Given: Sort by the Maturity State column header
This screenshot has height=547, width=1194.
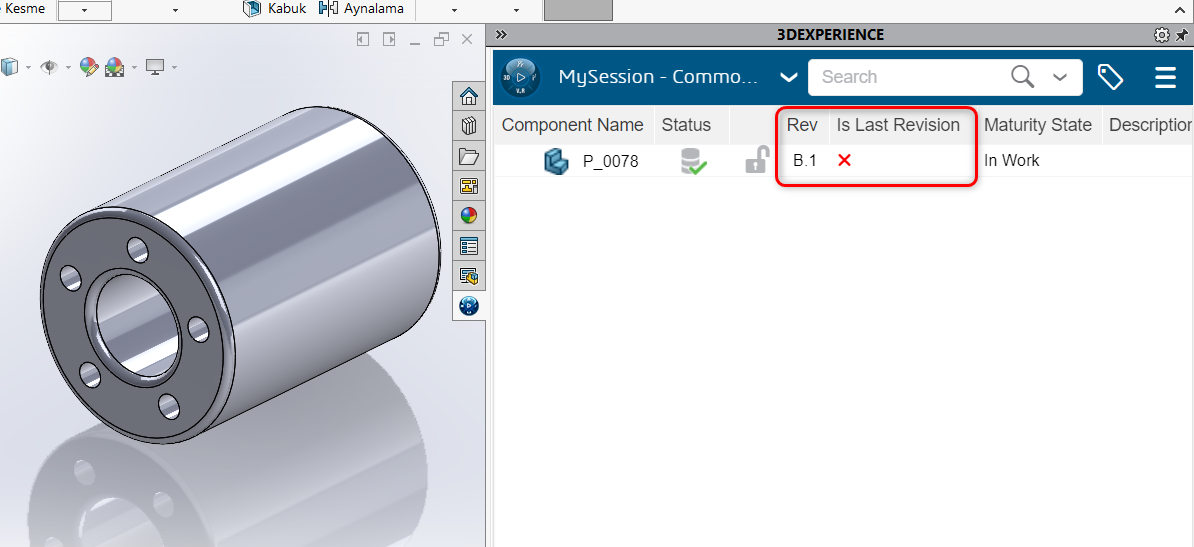Looking at the screenshot, I should [x=1038, y=125].
